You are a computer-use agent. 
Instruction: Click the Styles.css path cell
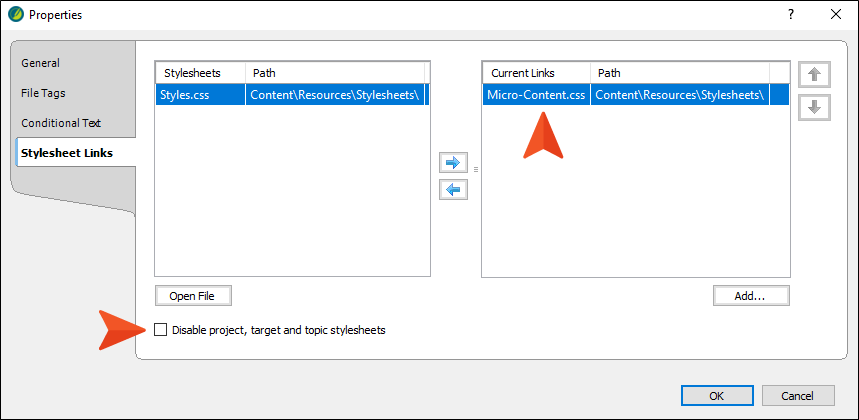point(335,94)
